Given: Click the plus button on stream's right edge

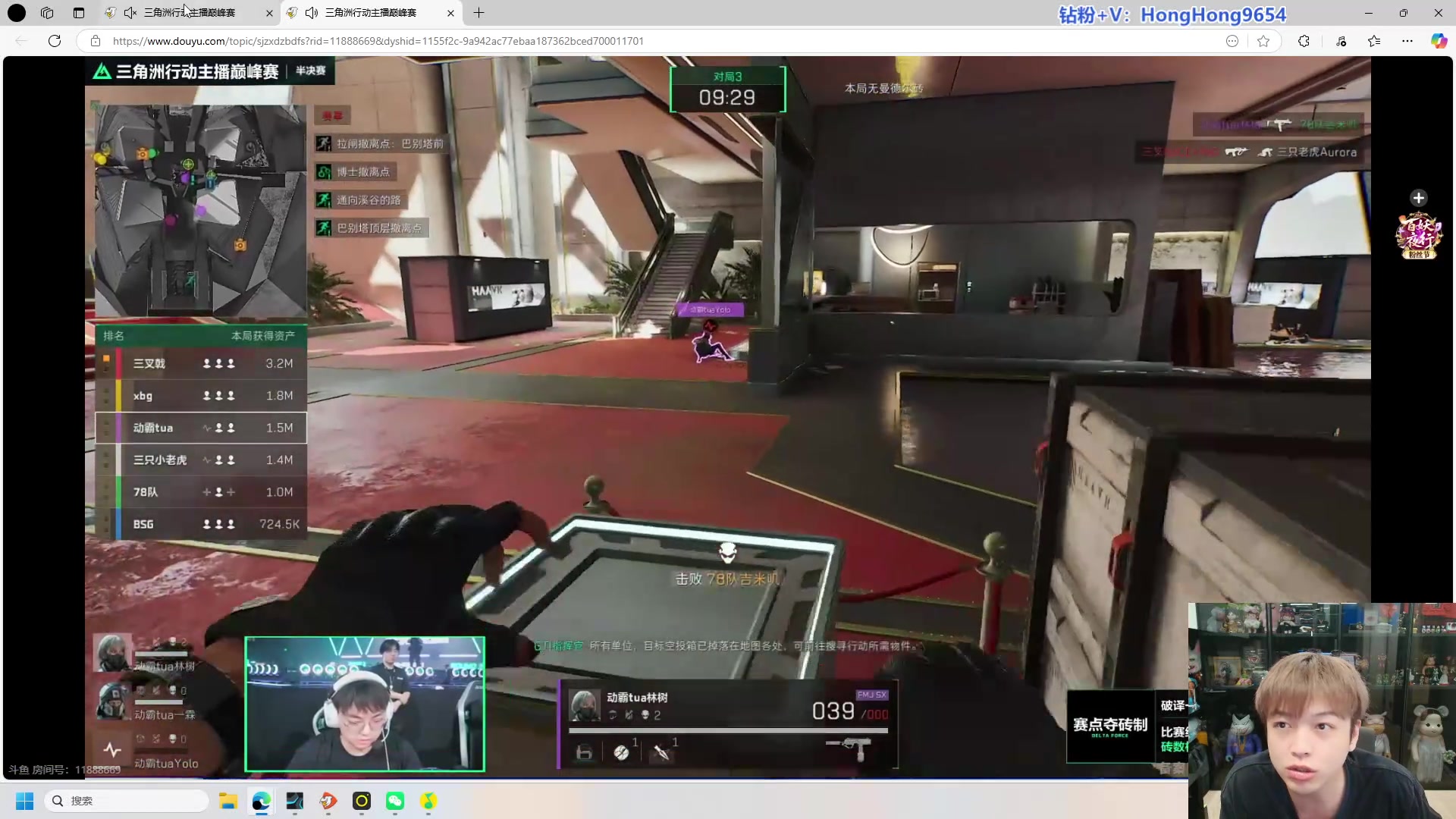Looking at the screenshot, I should (x=1418, y=198).
